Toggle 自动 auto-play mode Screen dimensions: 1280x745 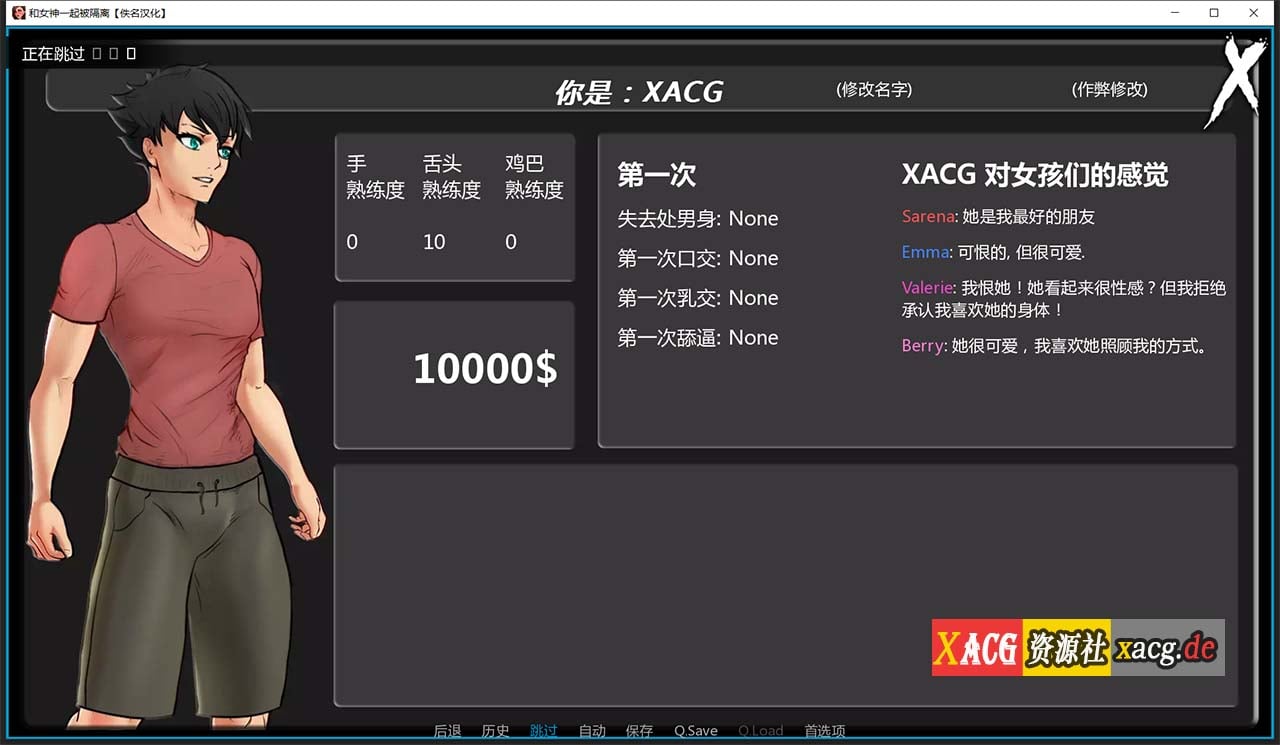592,731
